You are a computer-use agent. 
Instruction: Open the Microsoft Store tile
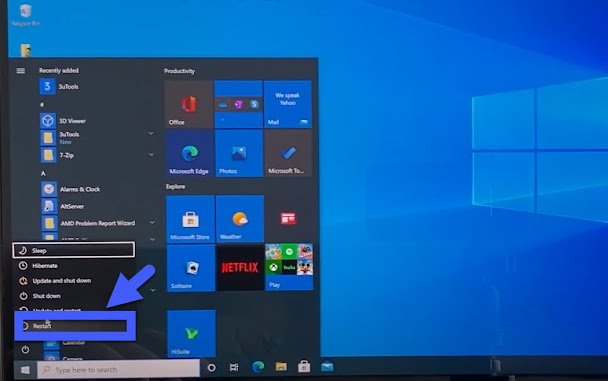click(x=190, y=219)
